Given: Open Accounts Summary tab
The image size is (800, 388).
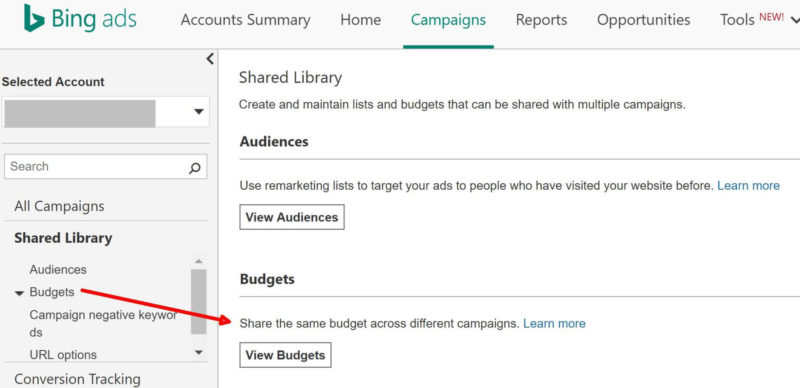Looking at the screenshot, I should pos(245,20).
